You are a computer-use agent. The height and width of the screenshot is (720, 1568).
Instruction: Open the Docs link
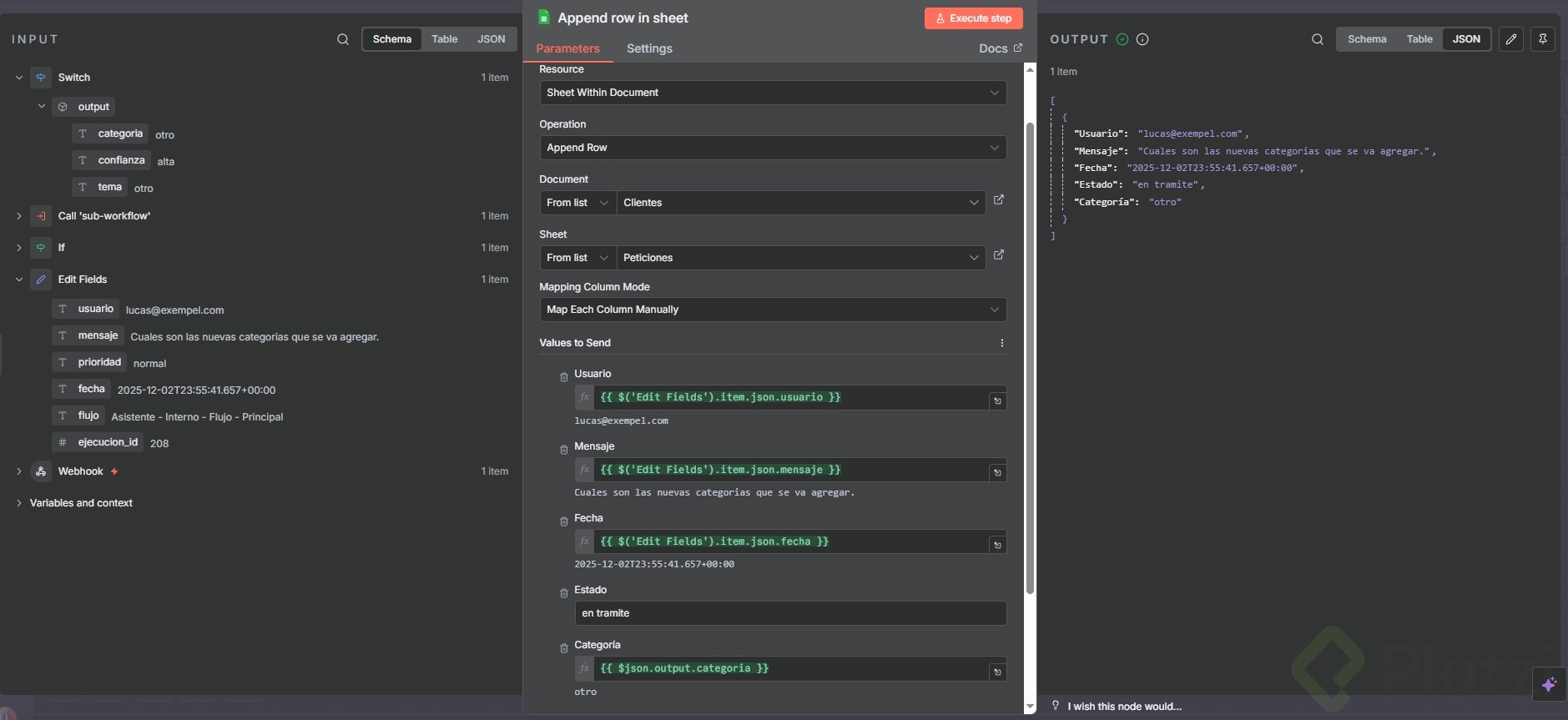pyautogui.click(x=1000, y=48)
